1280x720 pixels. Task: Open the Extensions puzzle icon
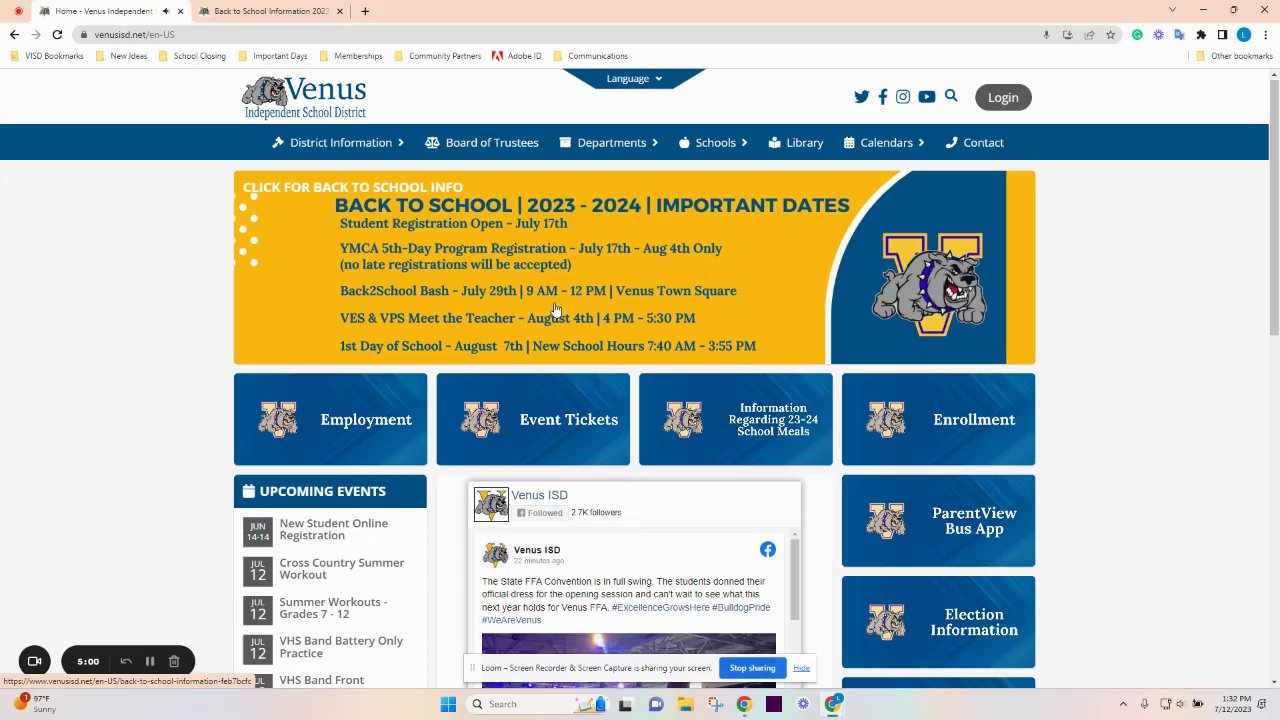tap(1201, 34)
